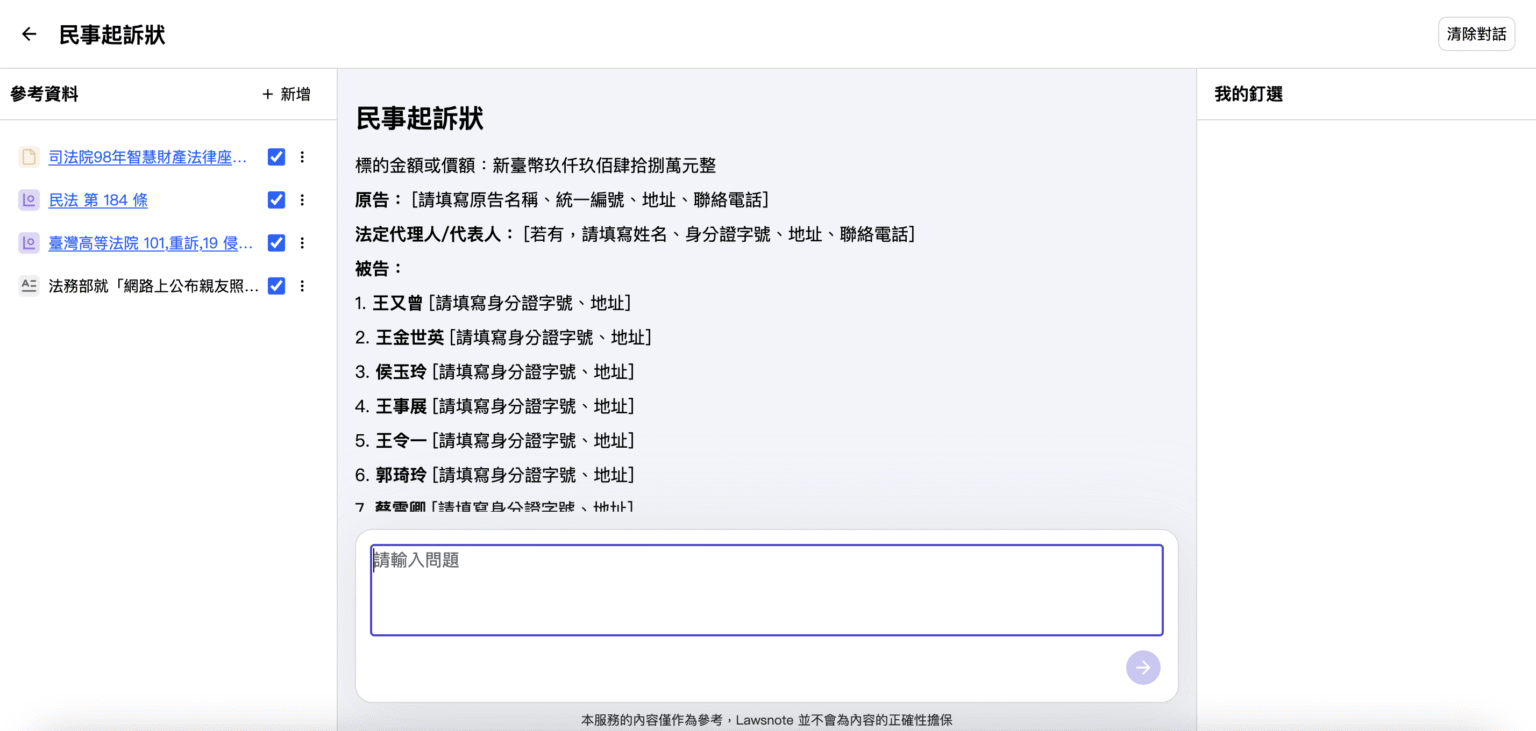Open the 民法 第 184 條 link
This screenshot has width=1536, height=731.
point(98,200)
